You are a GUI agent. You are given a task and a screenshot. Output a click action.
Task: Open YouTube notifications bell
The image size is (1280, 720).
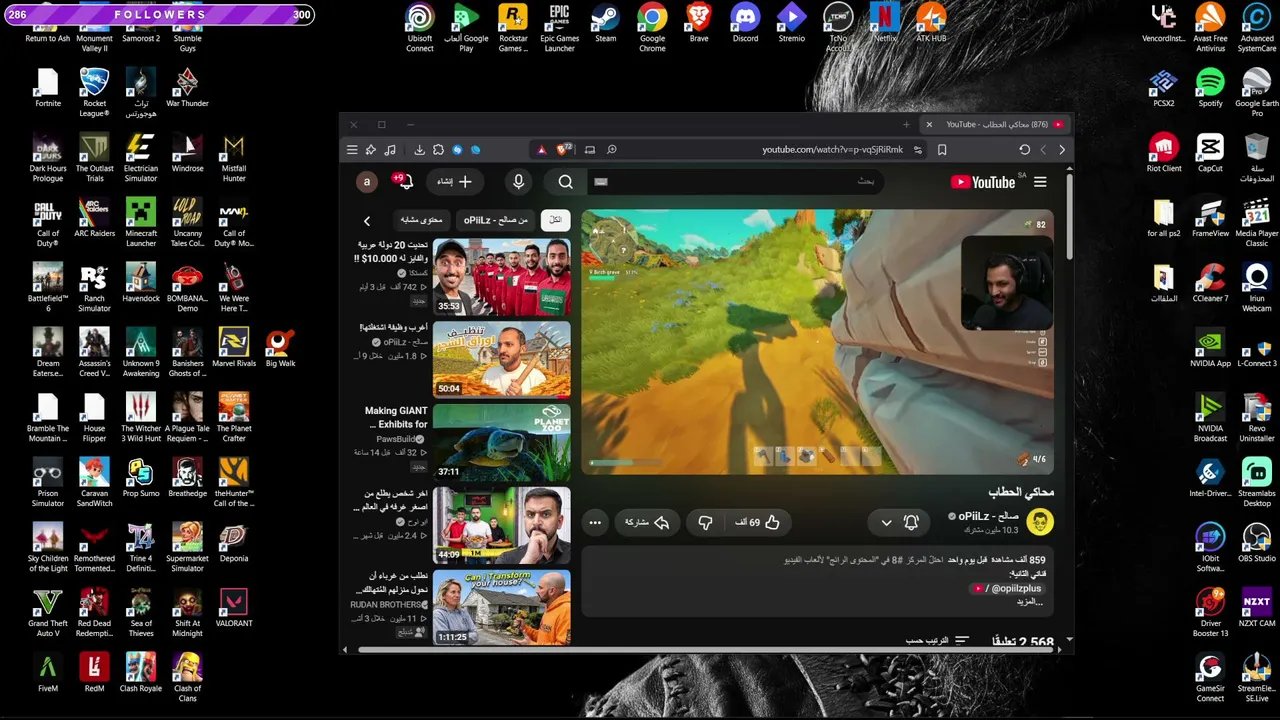[x=405, y=182]
